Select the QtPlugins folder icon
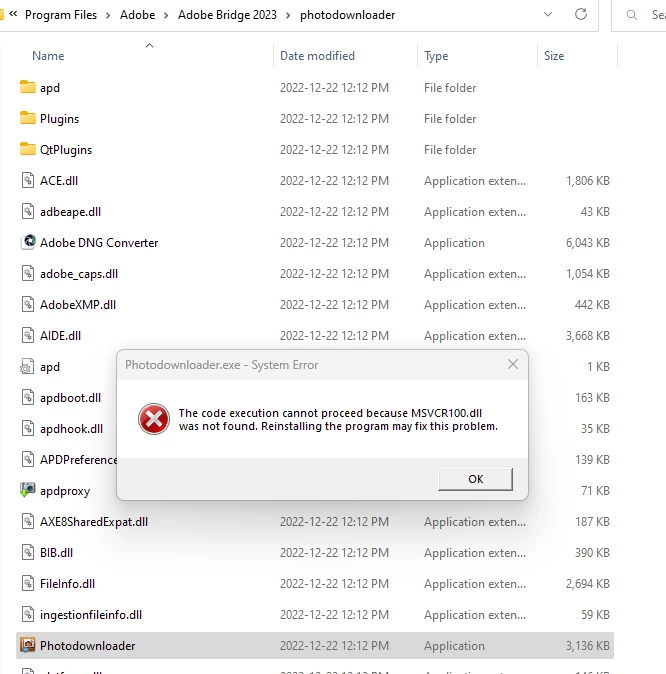The width and height of the screenshot is (666, 674). tap(28, 149)
